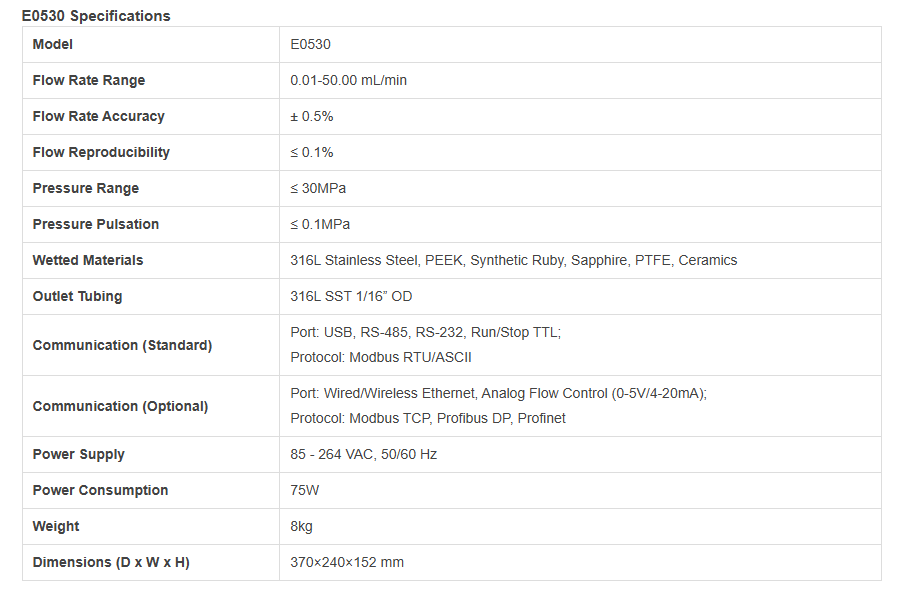Screen dimensions: 900x602
Task: Select the Pressure Pulsation label
Action: (x=96, y=224)
